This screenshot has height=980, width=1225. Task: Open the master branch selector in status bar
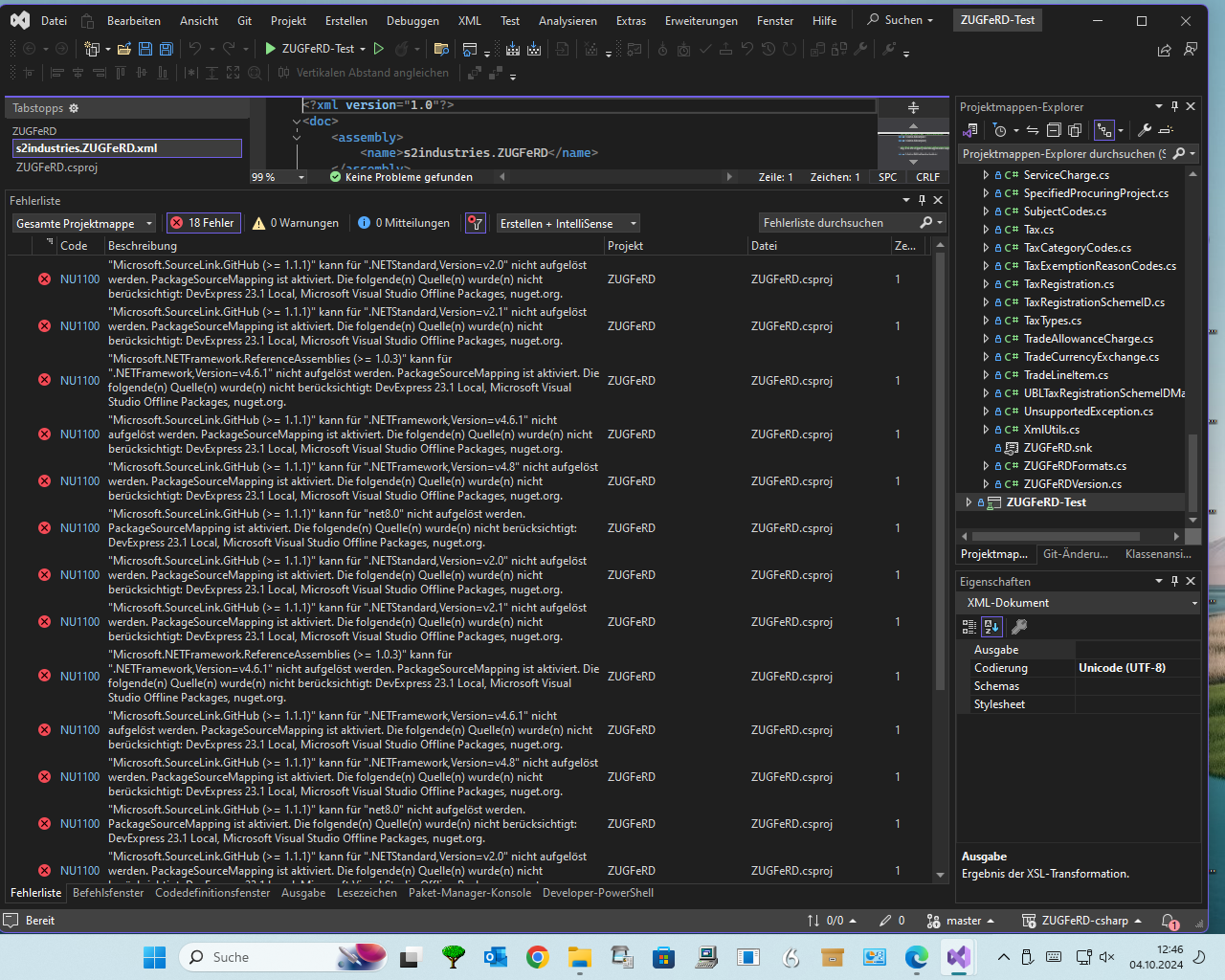[x=961, y=921]
